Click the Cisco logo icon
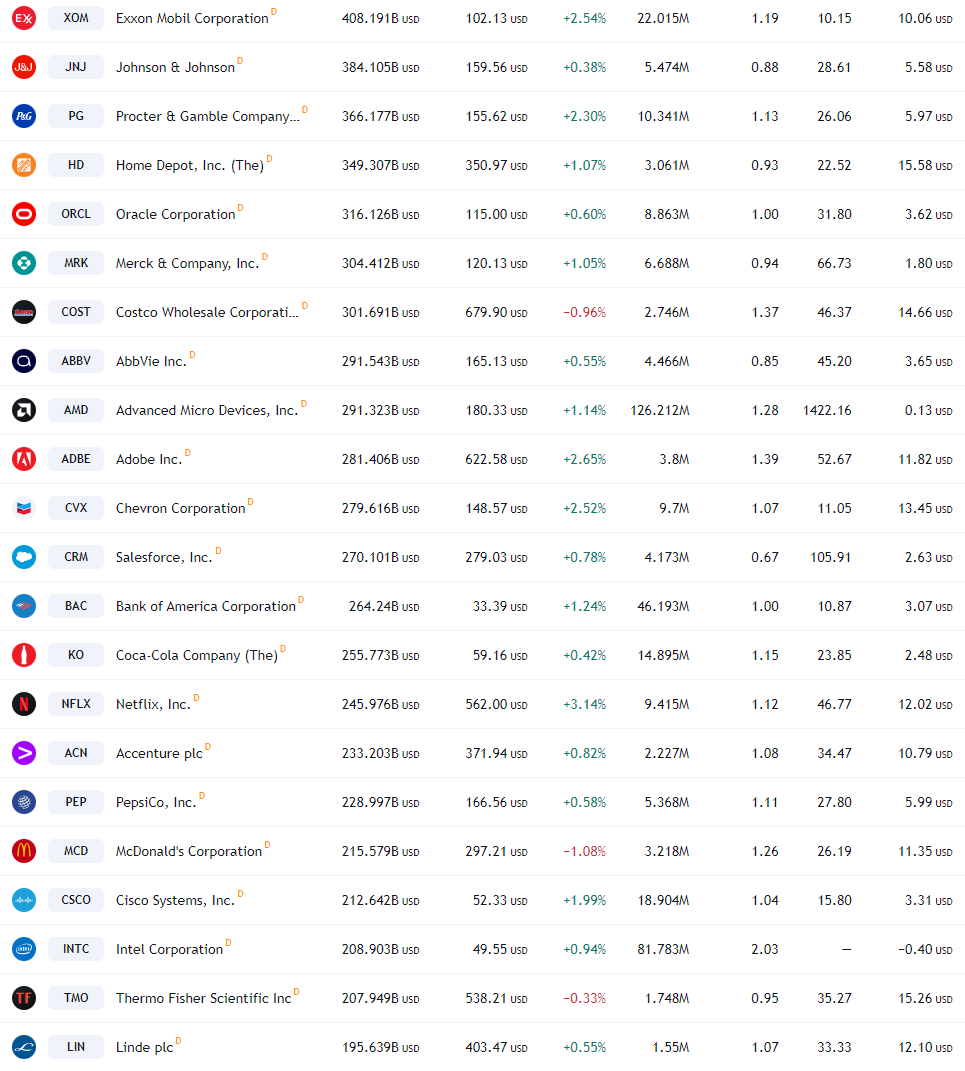The height and width of the screenshot is (1071, 965). pyautogui.click(x=24, y=900)
